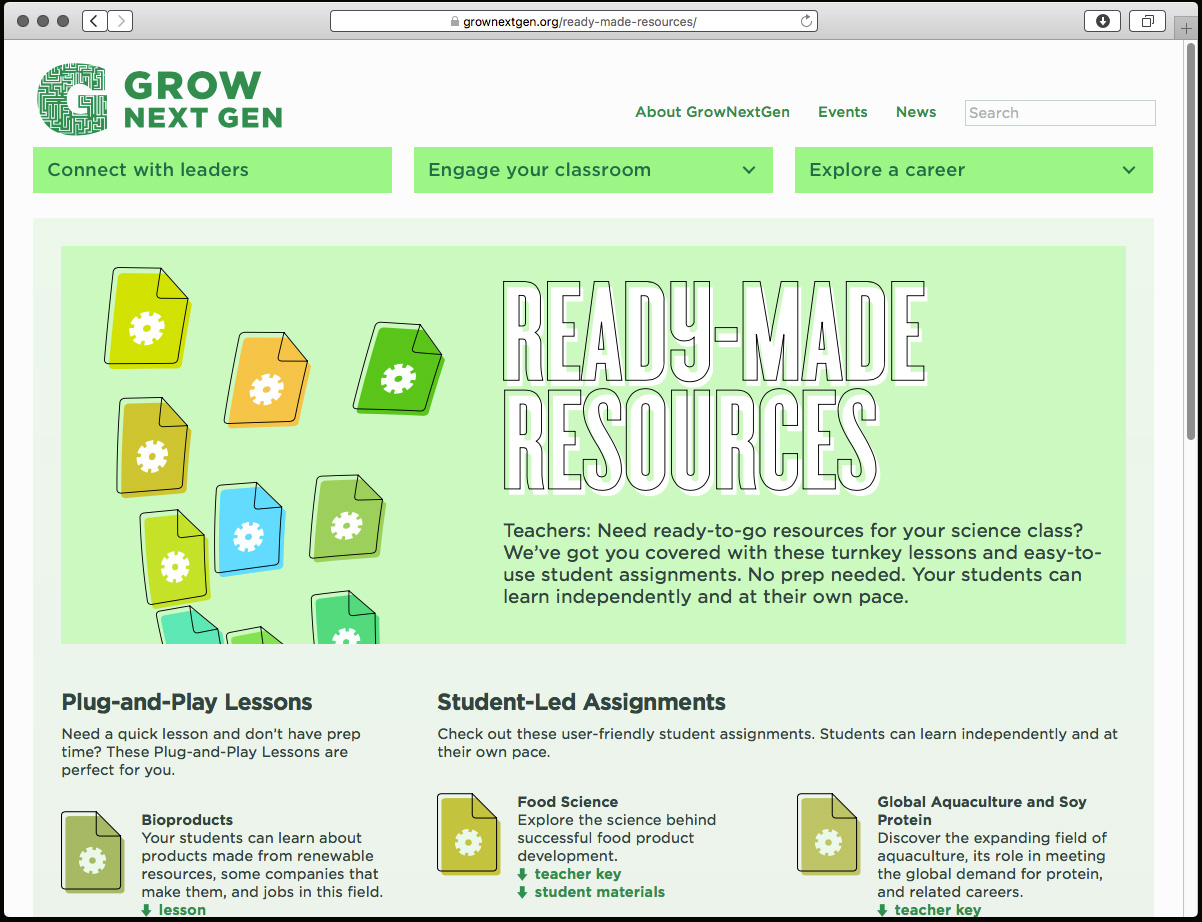Click the Bioproducts document icon
Image resolution: width=1202 pixels, height=922 pixels.
[x=93, y=852]
